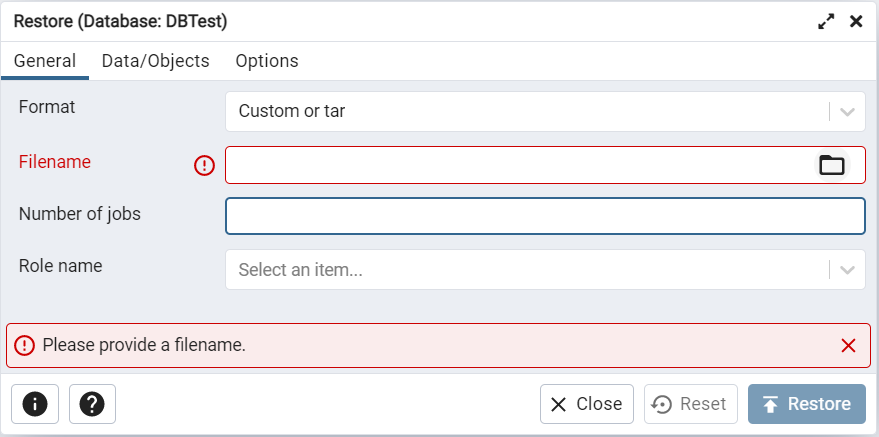
Task: Click the Reset button
Action: coord(691,404)
